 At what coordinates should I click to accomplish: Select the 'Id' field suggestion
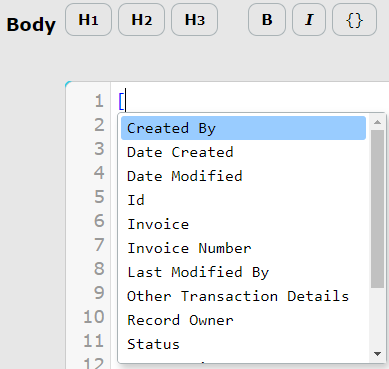pyautogui.click(x=243, y=200)
